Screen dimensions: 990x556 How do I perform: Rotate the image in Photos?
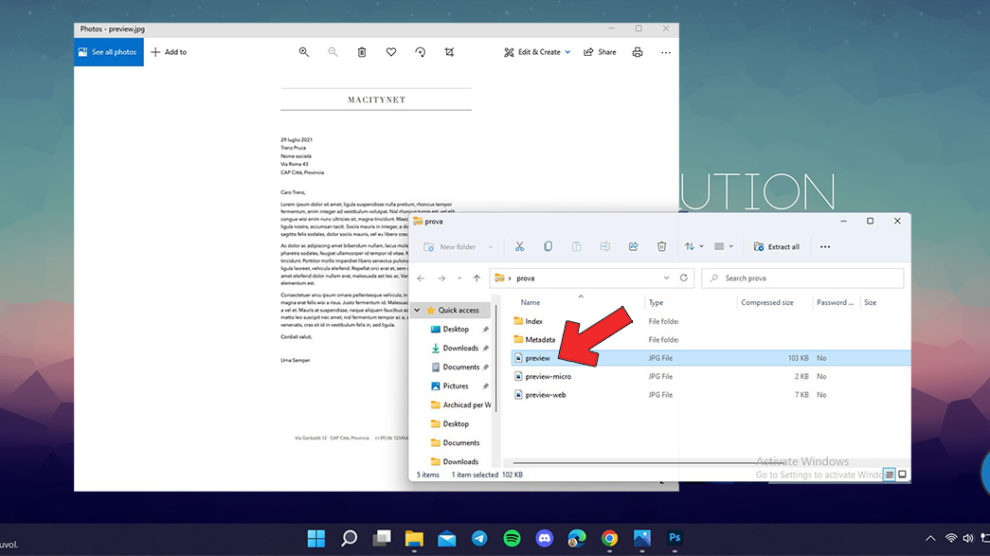point(420,52)
